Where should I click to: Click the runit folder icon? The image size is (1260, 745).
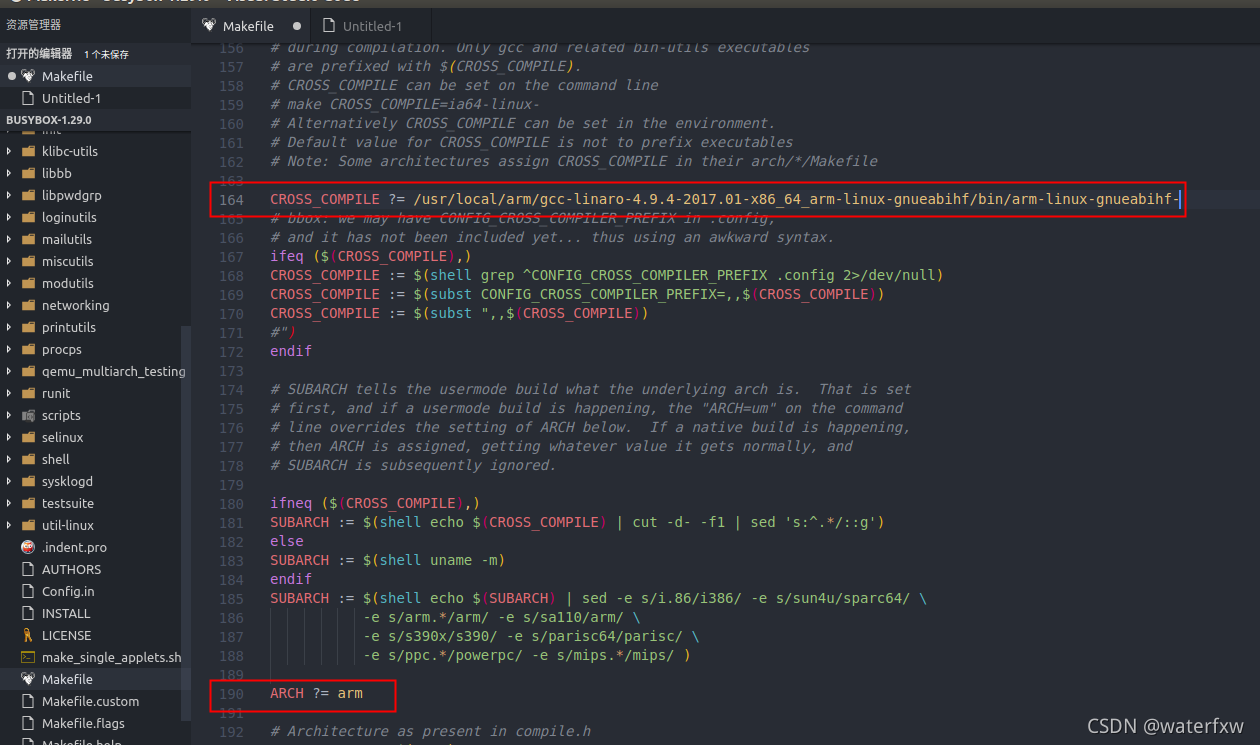point(28,393)
